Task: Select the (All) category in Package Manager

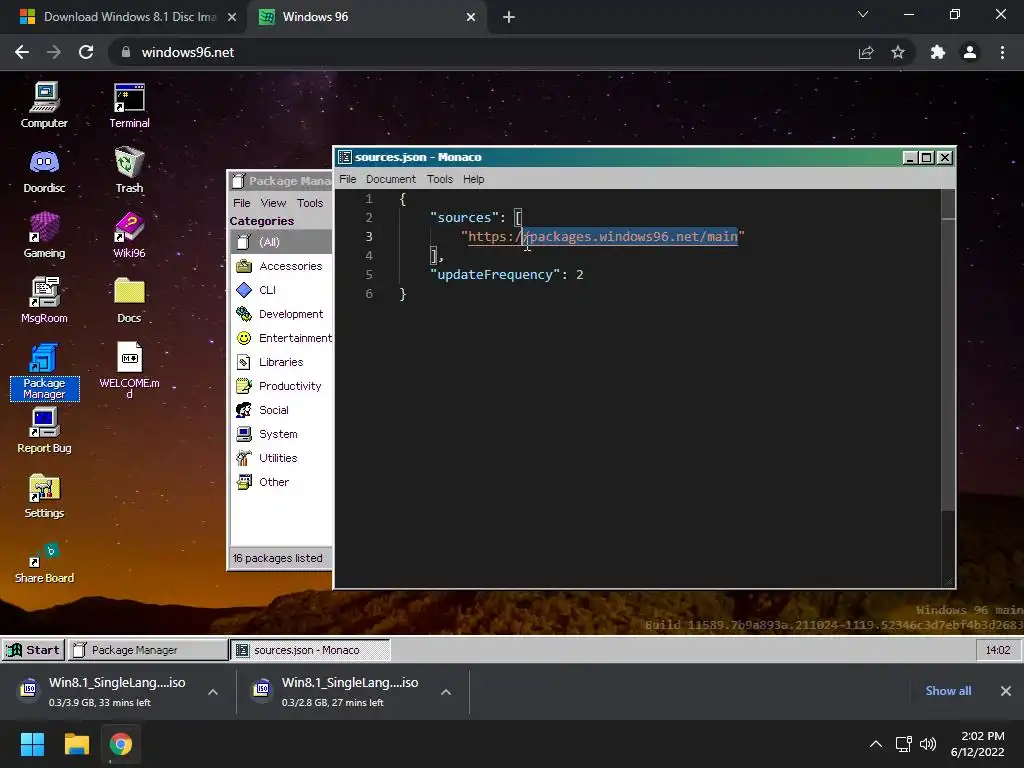Action: [x=281, y=242]
